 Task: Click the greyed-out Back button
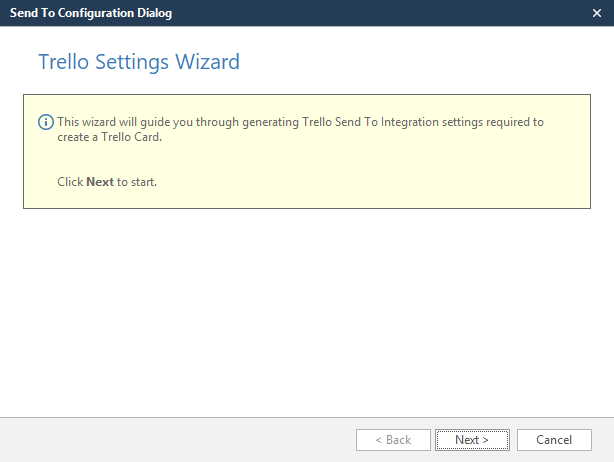393,440
